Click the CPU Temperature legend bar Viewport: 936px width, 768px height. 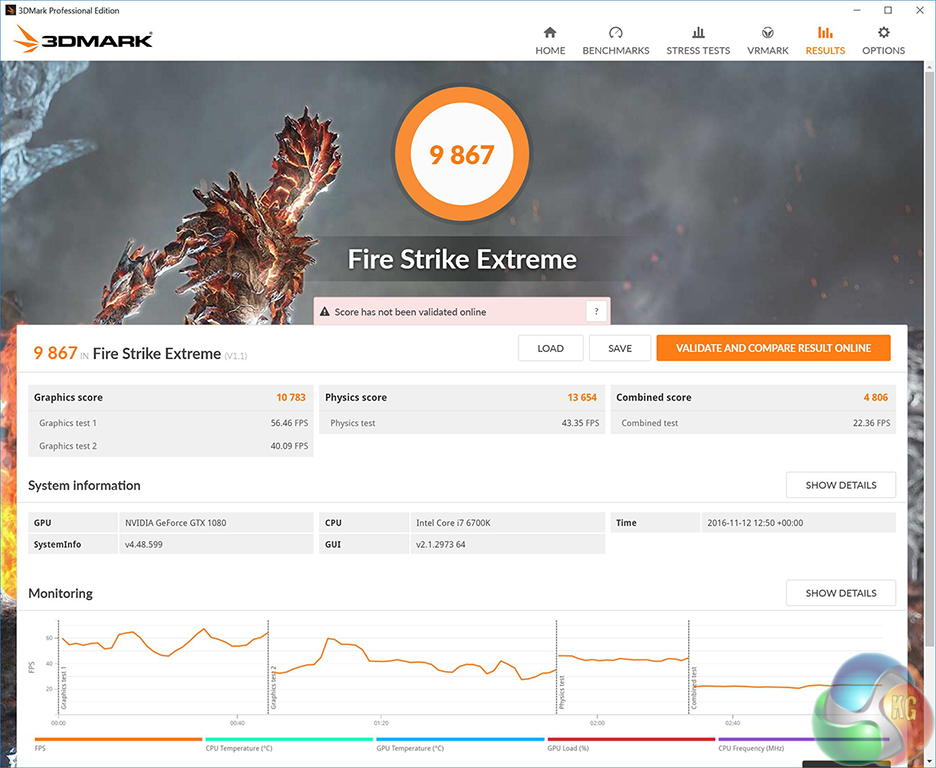[289, 739]
